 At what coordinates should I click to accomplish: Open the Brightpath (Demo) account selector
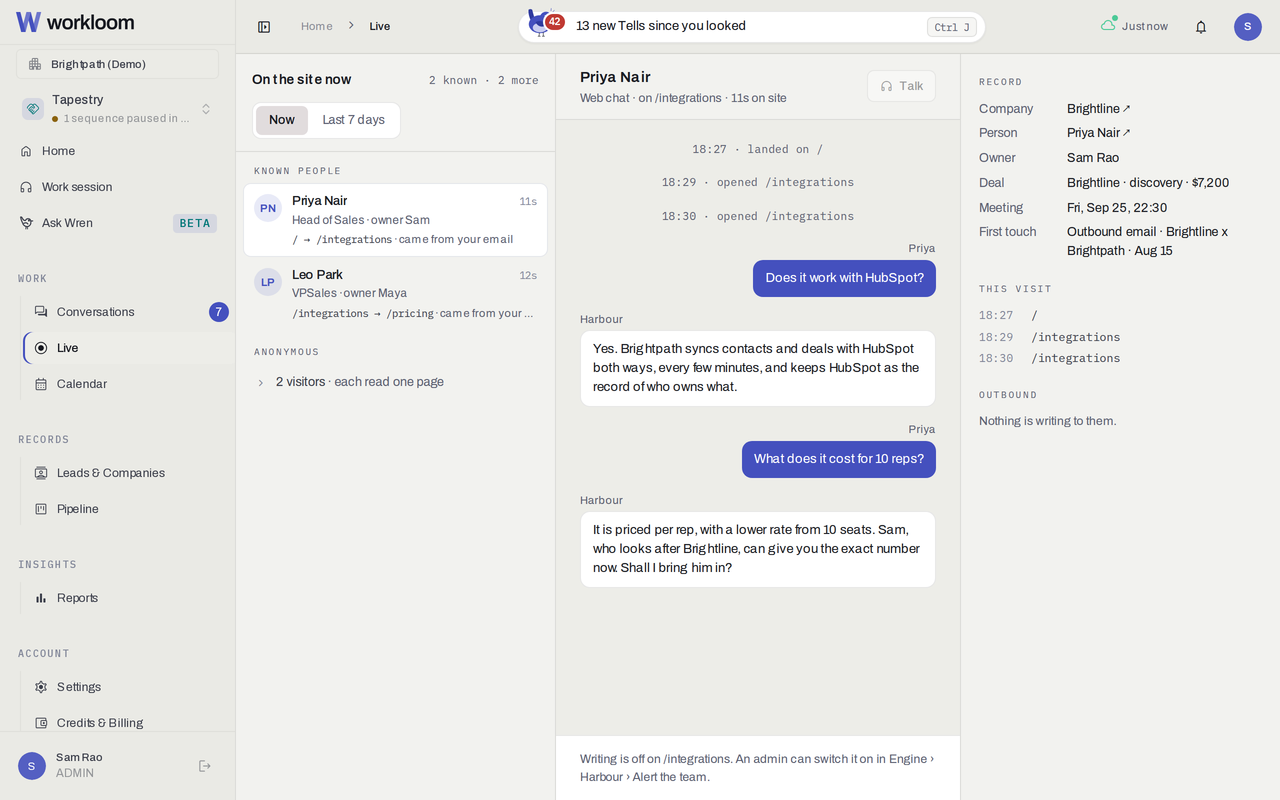tap(118, 64)
